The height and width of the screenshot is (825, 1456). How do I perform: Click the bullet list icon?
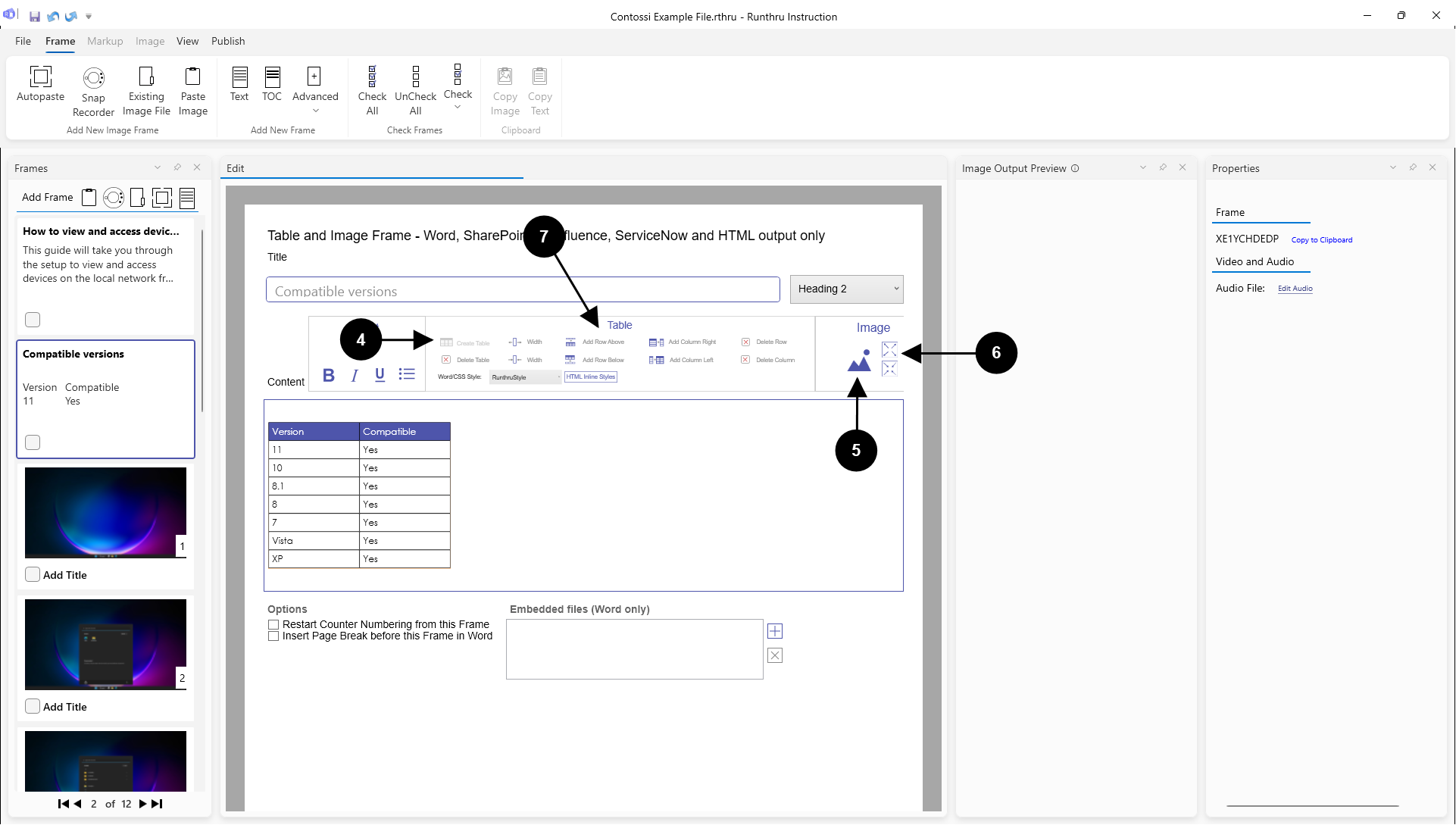coord(407,374)
